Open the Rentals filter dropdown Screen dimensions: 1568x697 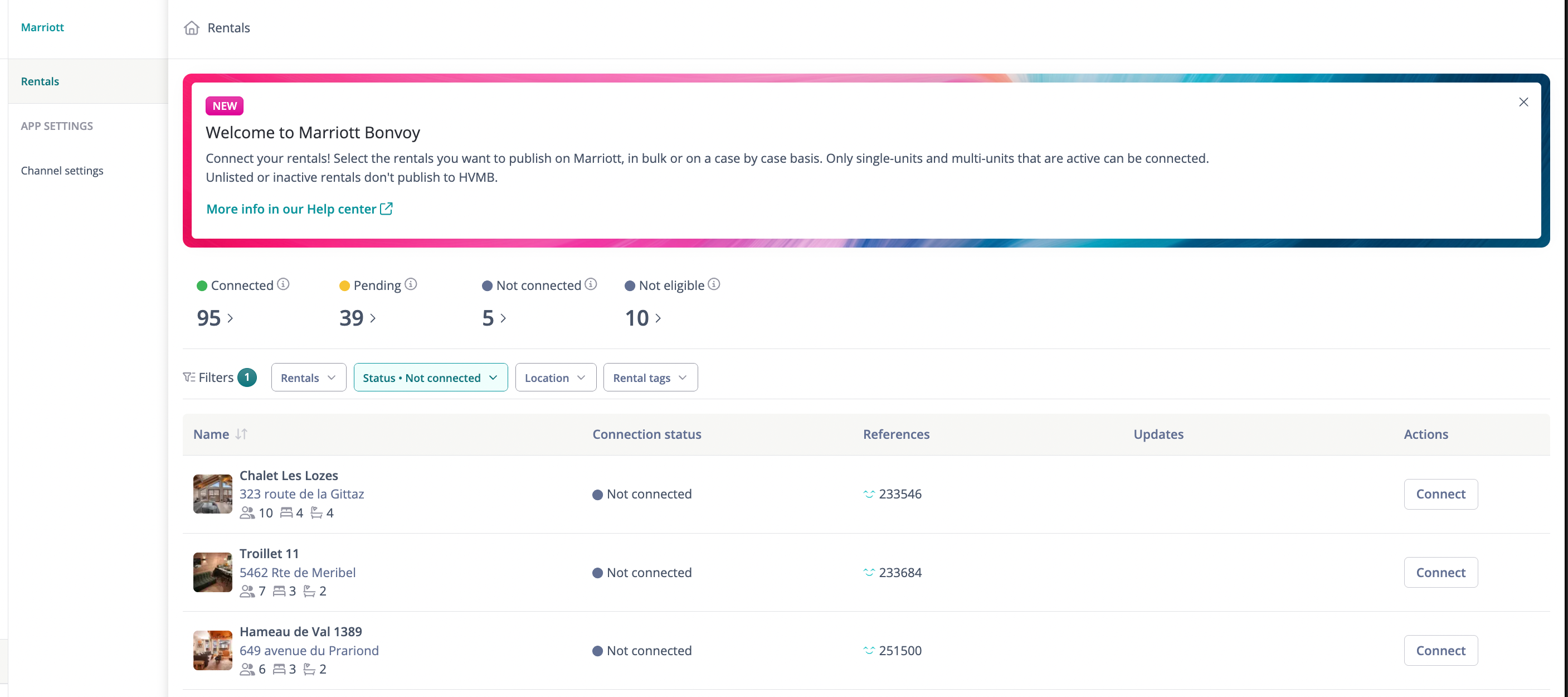[x=308, y=377]
